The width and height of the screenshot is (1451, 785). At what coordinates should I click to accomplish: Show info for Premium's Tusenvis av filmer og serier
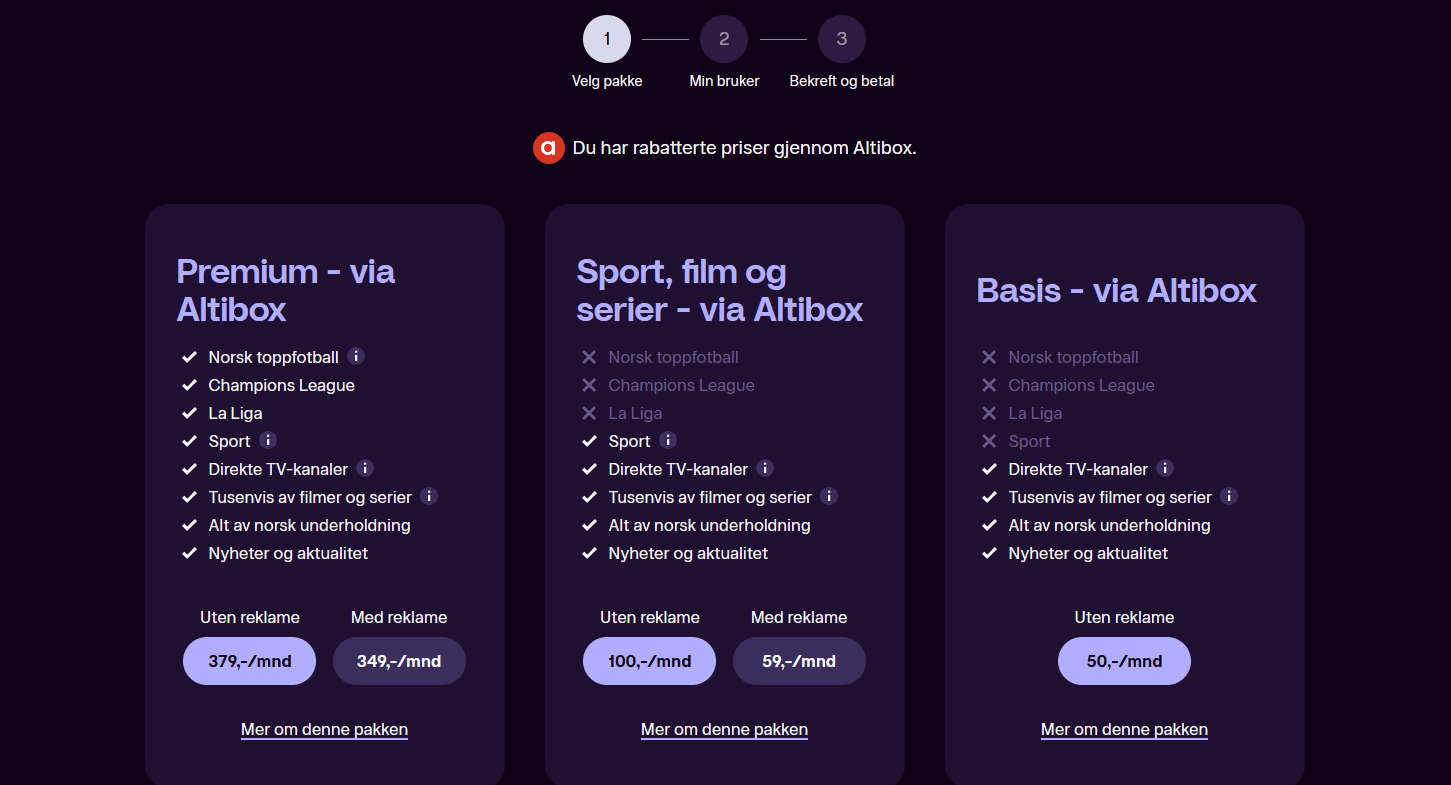point(429,496)
